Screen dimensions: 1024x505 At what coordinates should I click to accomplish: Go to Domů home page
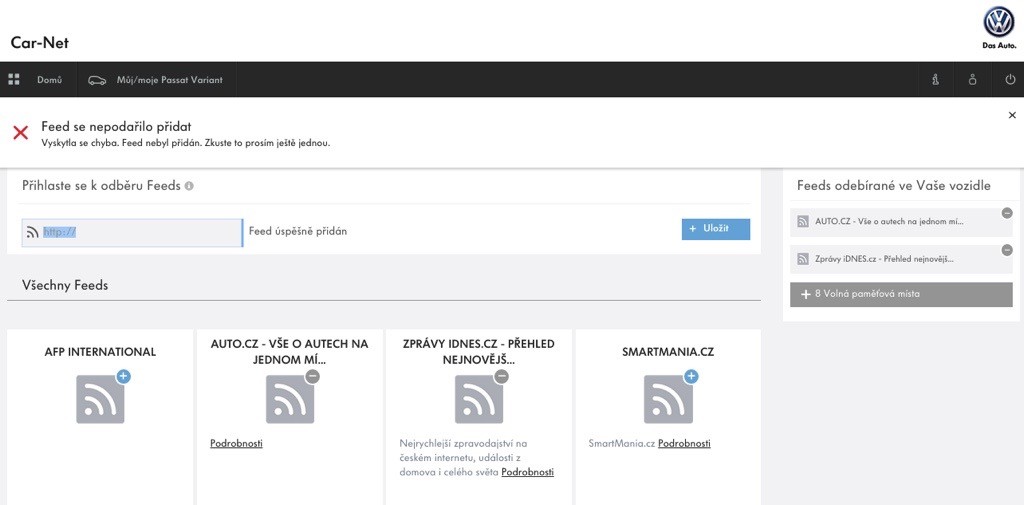tap(50, 80)
